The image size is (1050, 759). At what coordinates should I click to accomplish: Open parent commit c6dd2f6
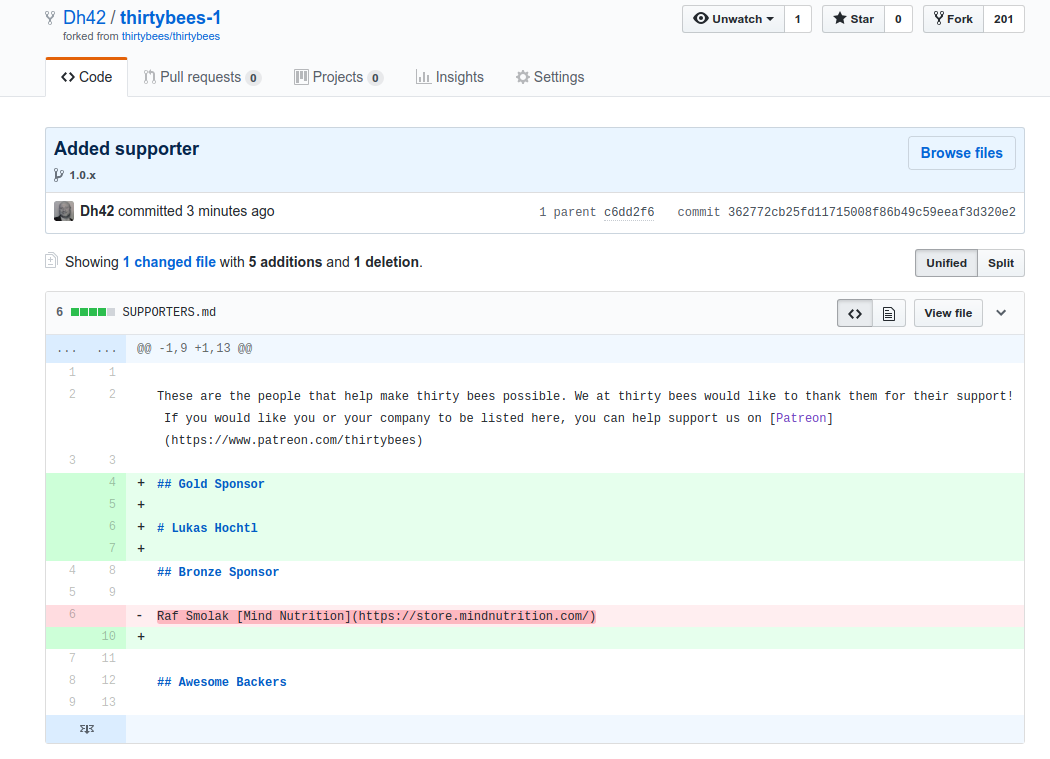(629, 212)
